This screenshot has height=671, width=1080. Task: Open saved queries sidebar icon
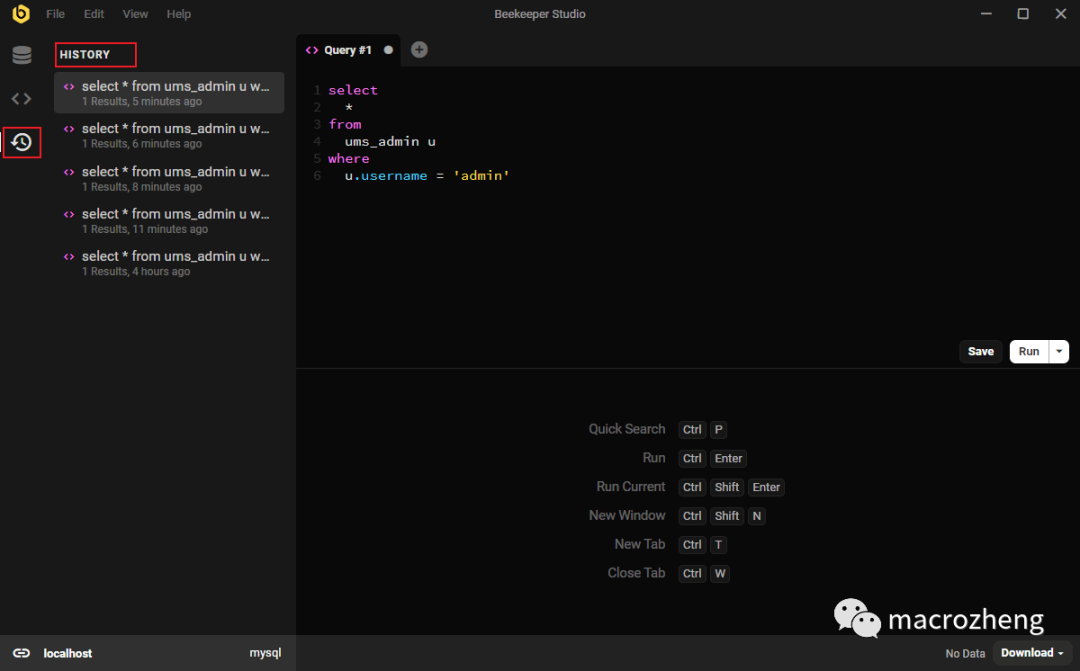click(x=21, y=99)
